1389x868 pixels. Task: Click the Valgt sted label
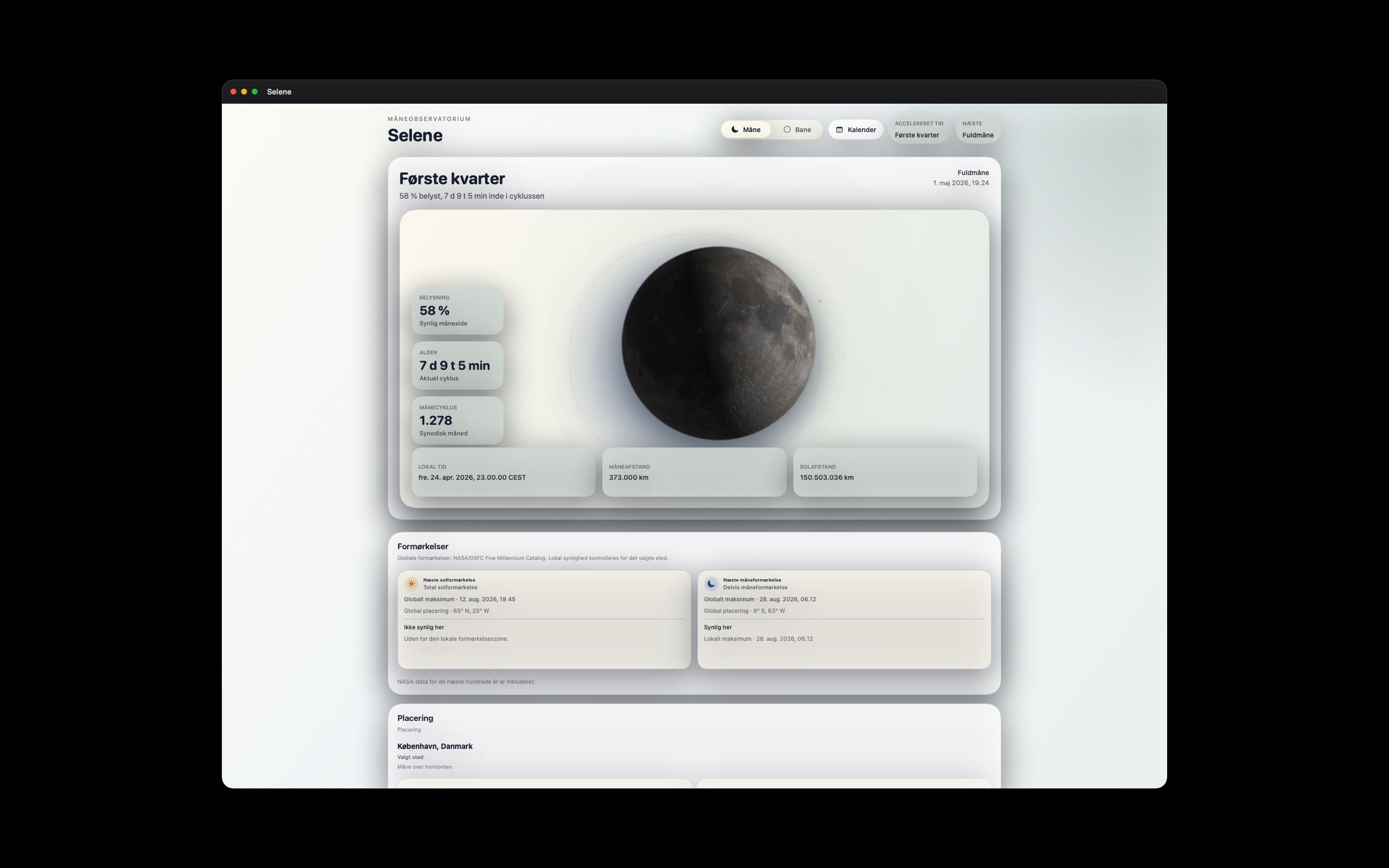pos(410,757)
